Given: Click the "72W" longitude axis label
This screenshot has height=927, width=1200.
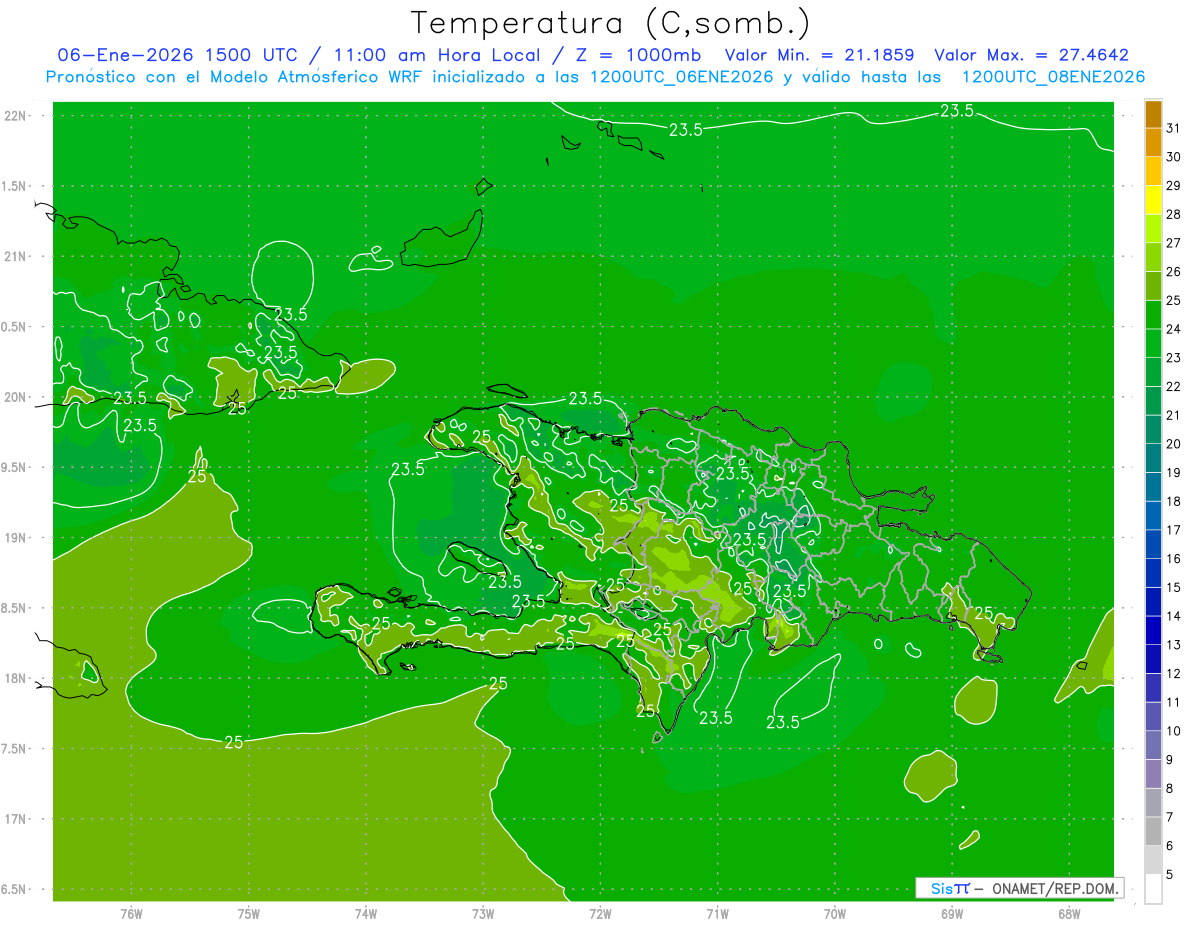Looking at the screenshot, I should pos(600,913).
